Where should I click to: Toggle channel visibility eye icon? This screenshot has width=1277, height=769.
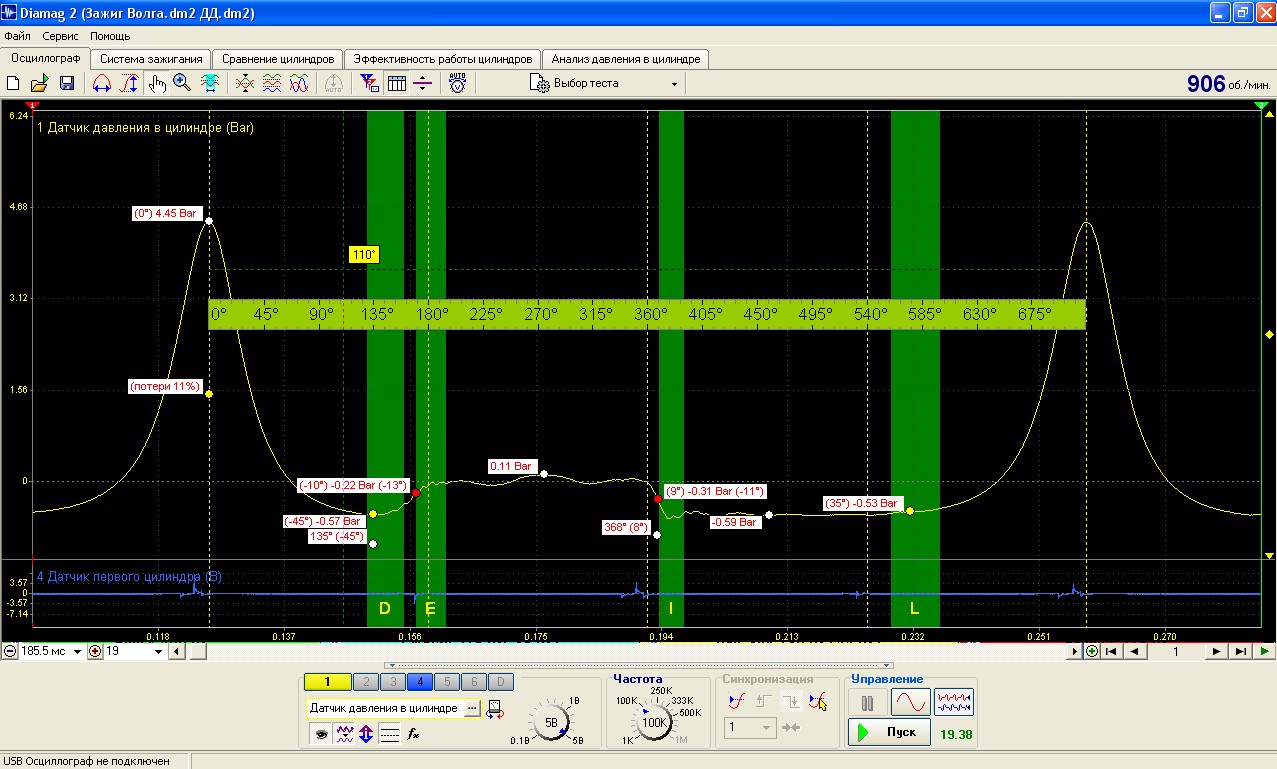[322, 734]
